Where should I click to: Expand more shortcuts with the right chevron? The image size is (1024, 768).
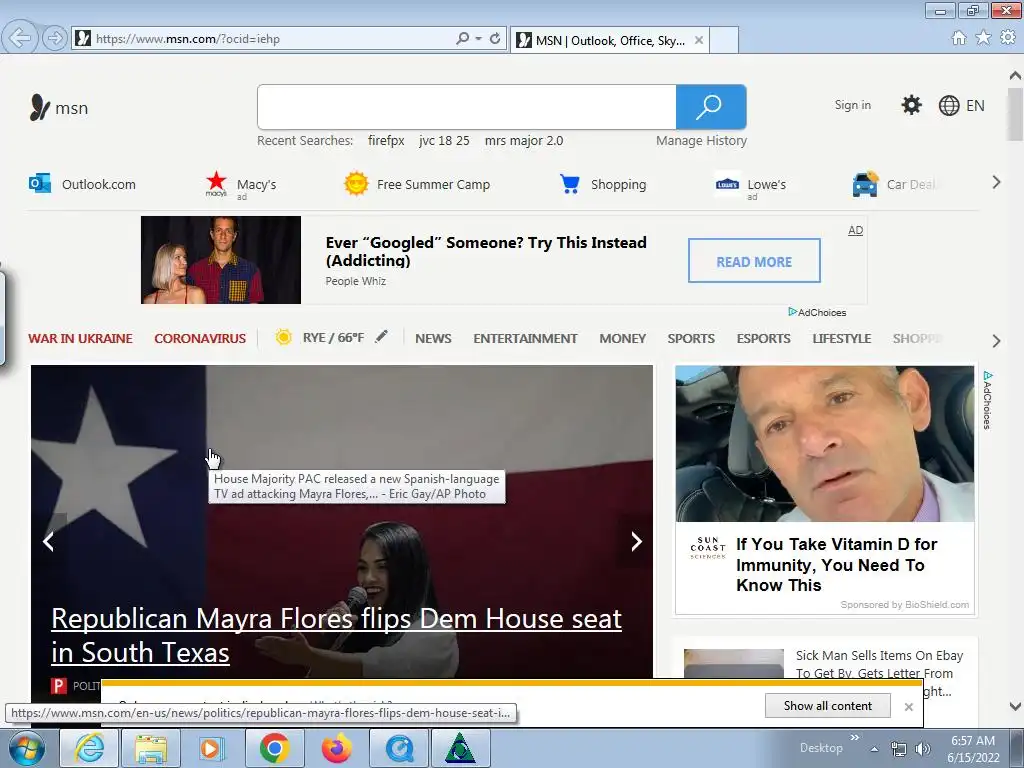click(x=996, y=182)
